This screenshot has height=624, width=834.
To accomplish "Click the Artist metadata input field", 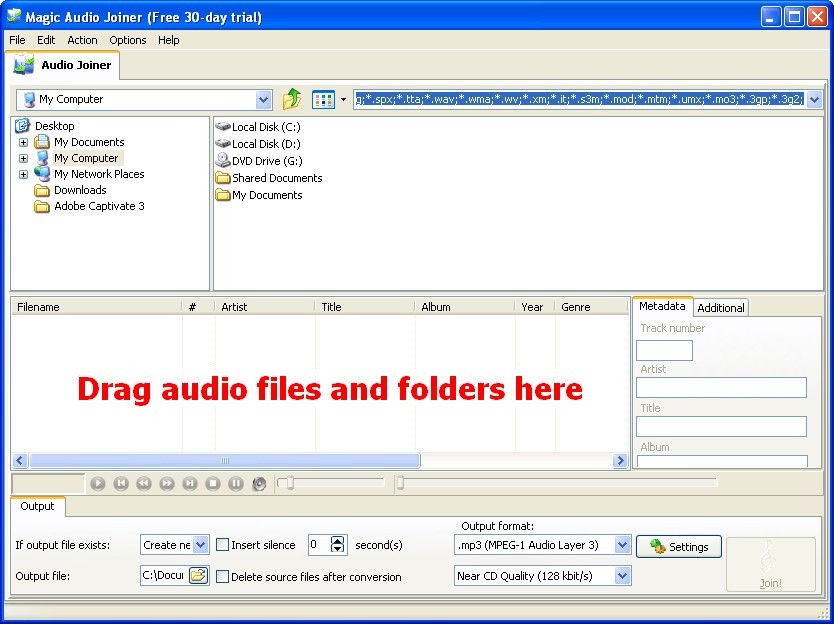I will 721,387.
